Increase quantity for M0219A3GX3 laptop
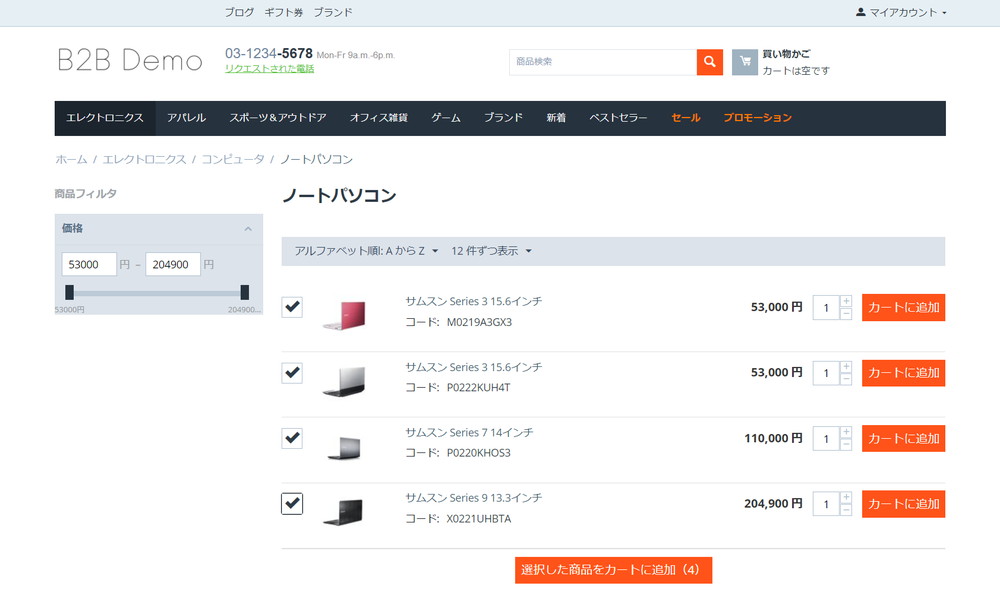This screenshot has width=1000, height=605. pos(846,301)
